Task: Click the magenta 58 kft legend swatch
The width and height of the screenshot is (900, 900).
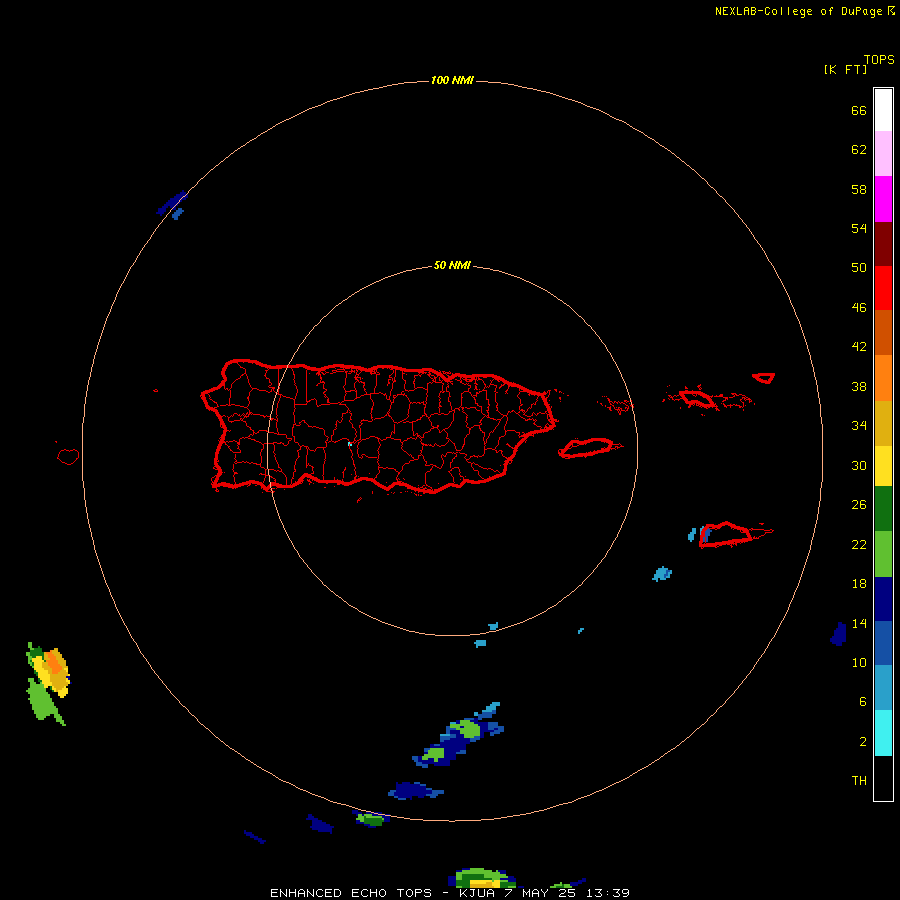Action: pos(883,199)
